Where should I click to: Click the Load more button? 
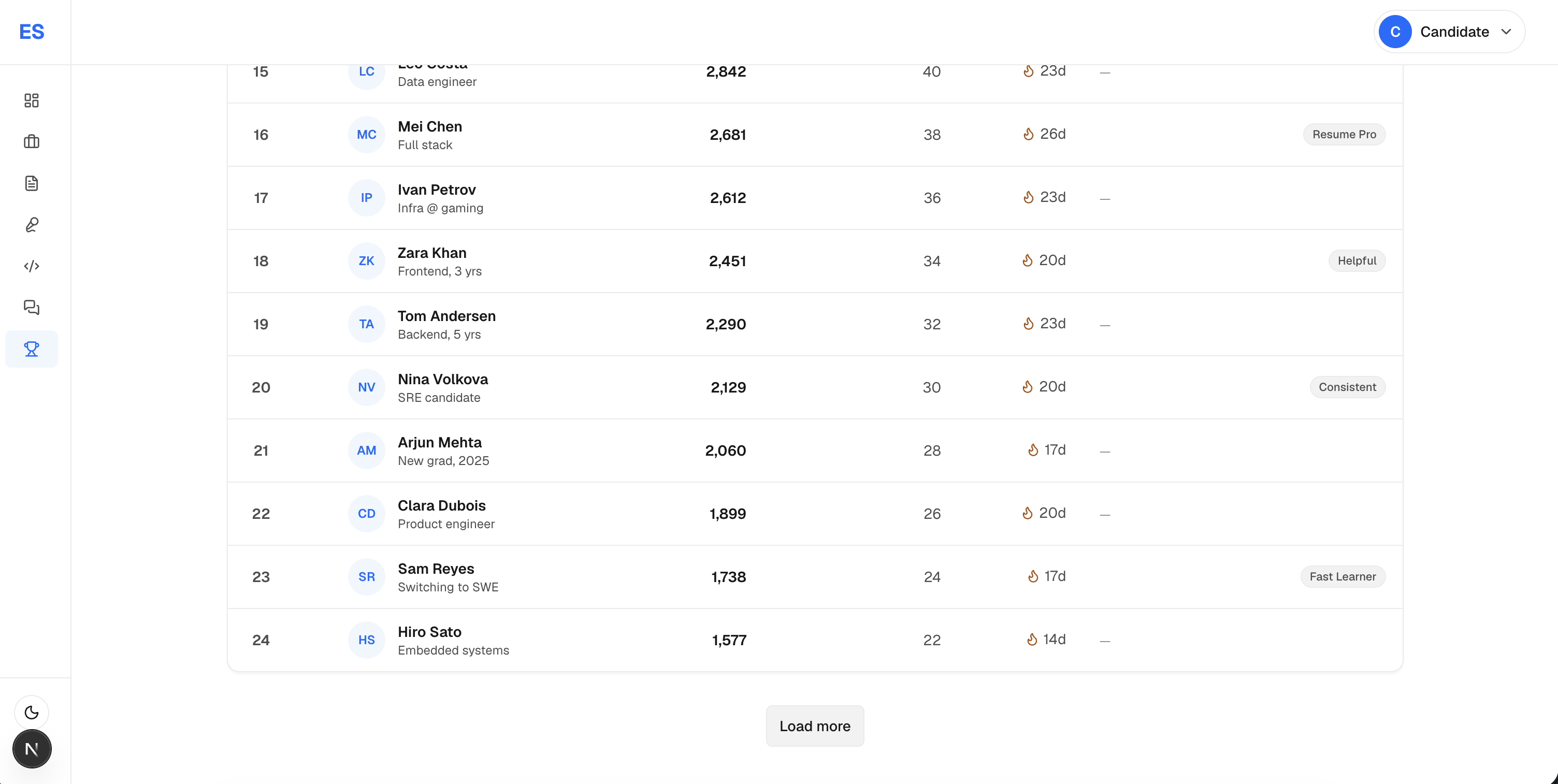[x=815, y=726]
